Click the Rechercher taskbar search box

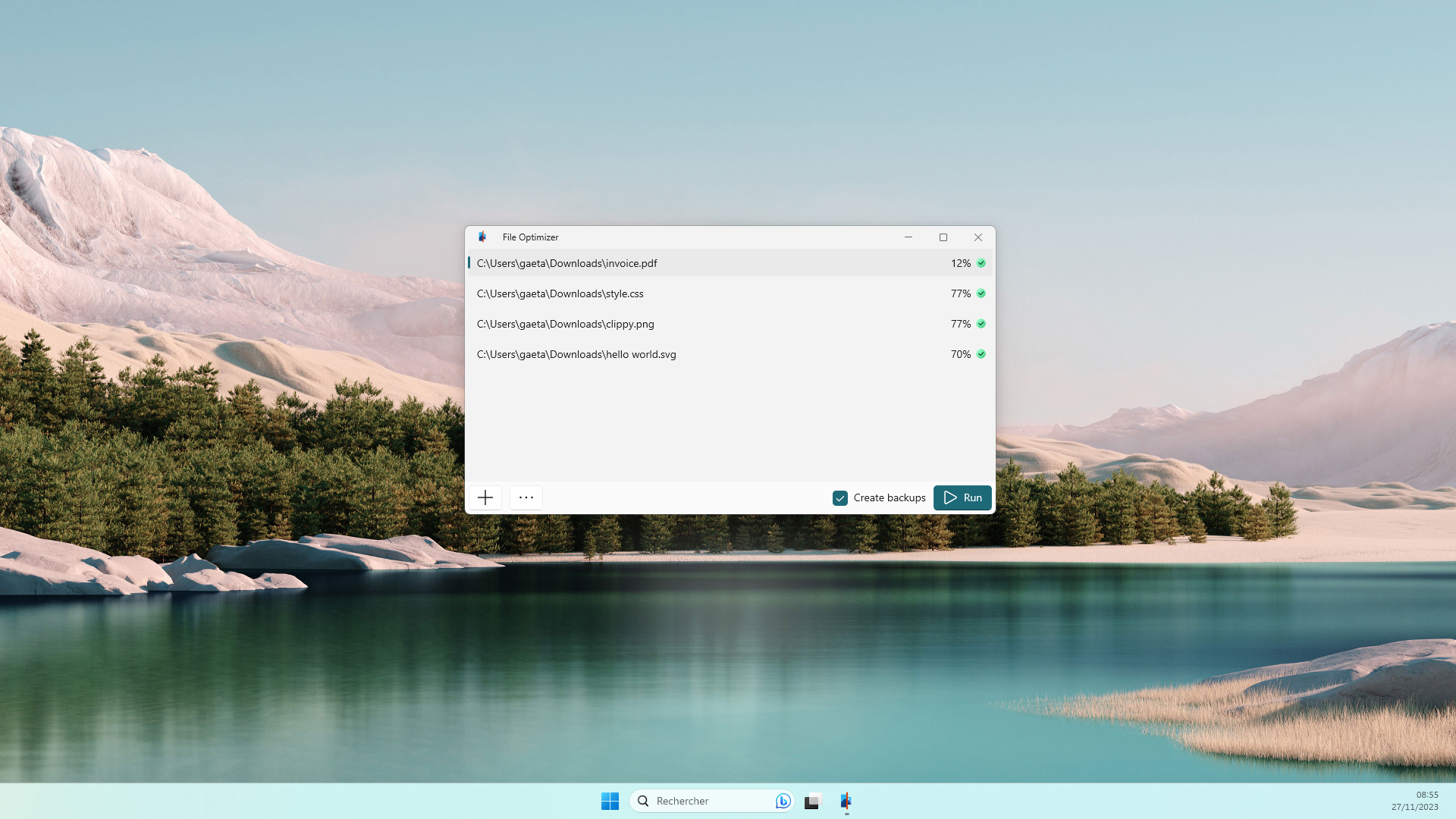click(711, 801)
